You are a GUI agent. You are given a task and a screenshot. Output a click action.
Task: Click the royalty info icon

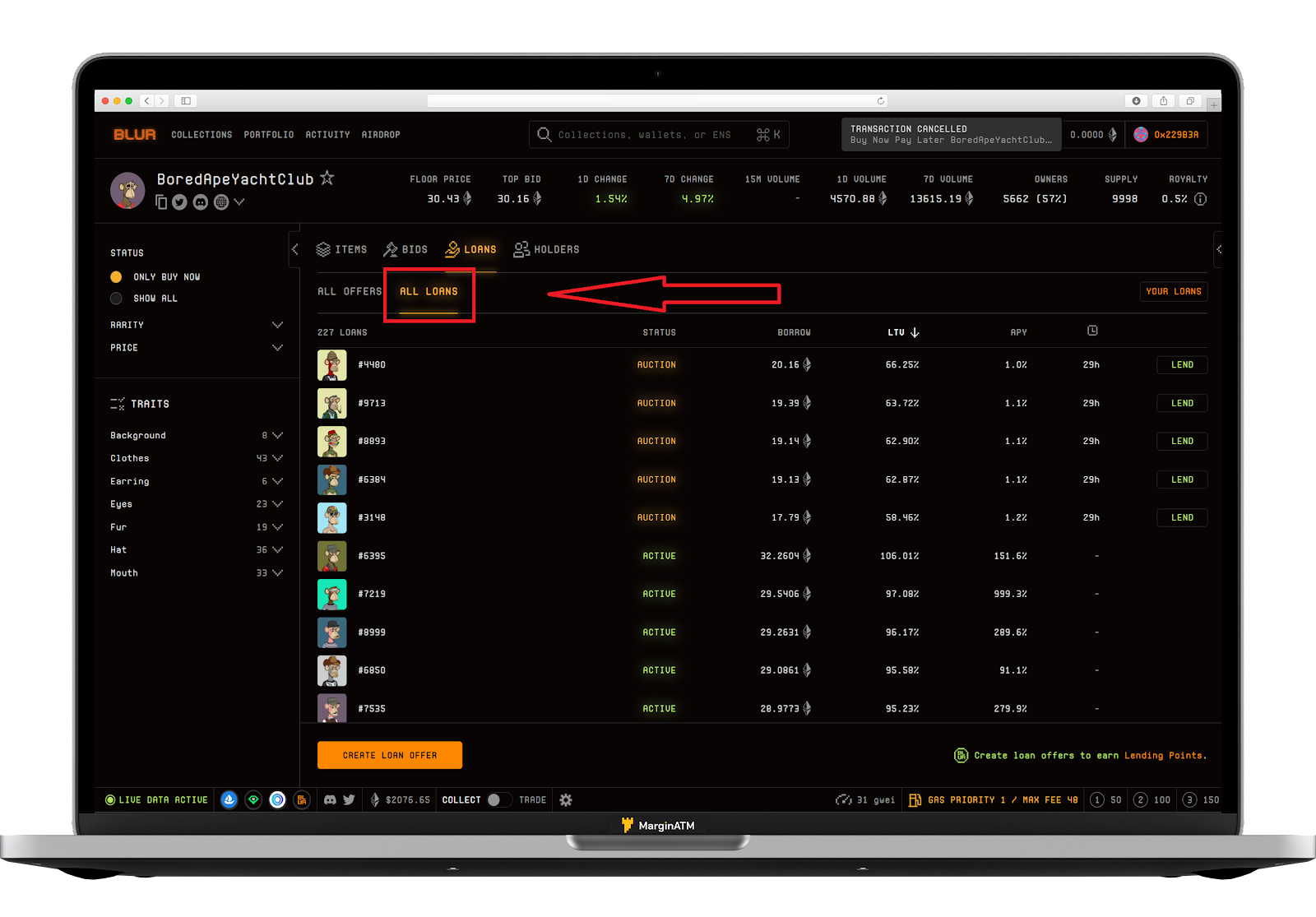1201,199
